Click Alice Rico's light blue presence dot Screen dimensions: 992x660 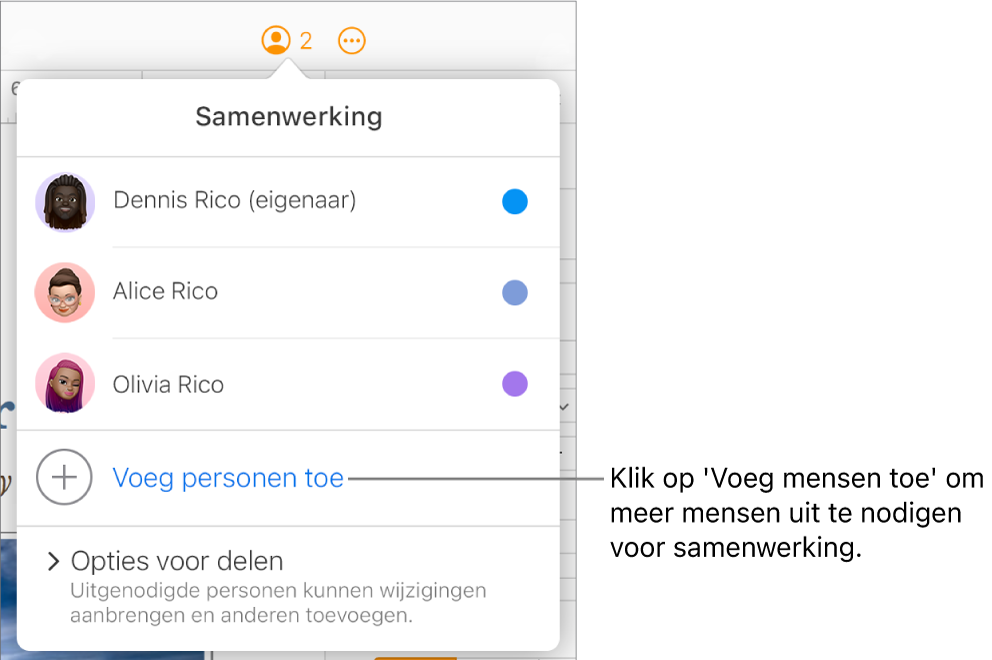click(x=514, y=292)
